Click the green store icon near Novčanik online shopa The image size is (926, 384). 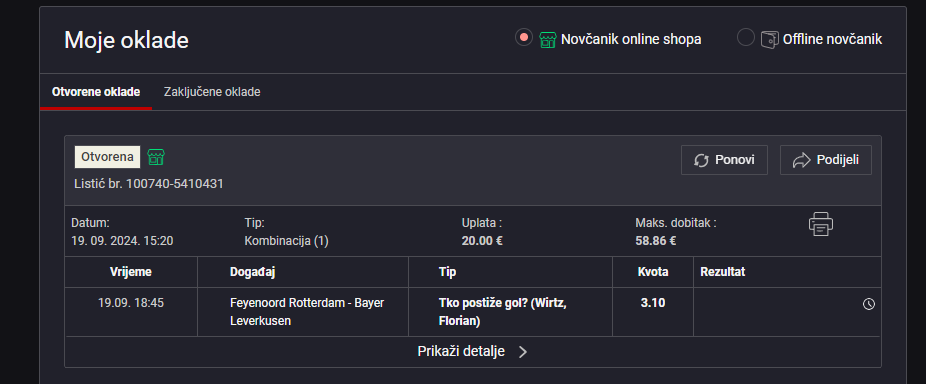(x=547, y=40)
